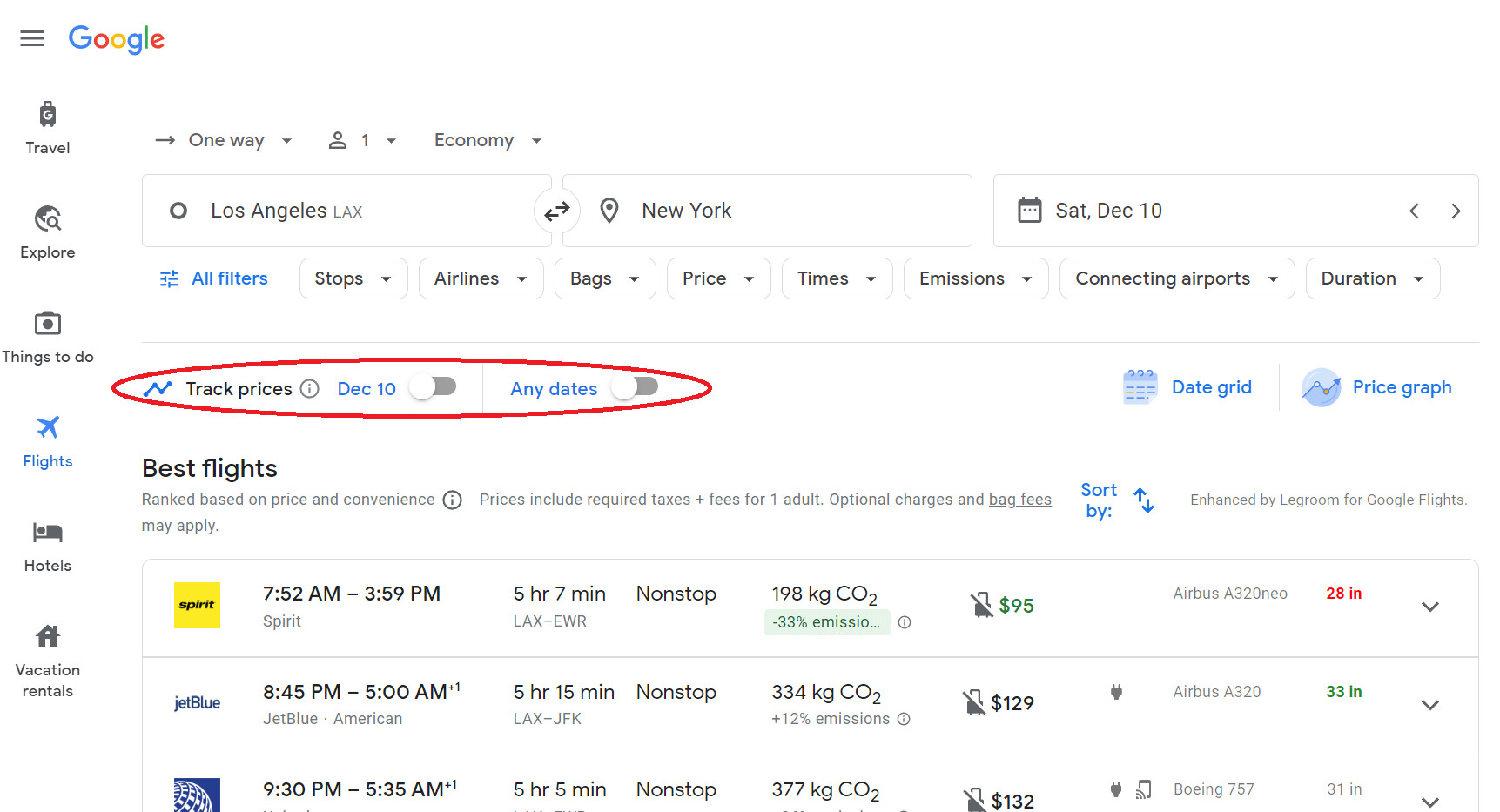Click the streaming media icon on Boeing 757 row
The width and height of the screenshot is (1500, 812).
click(x=1144, y=789)
